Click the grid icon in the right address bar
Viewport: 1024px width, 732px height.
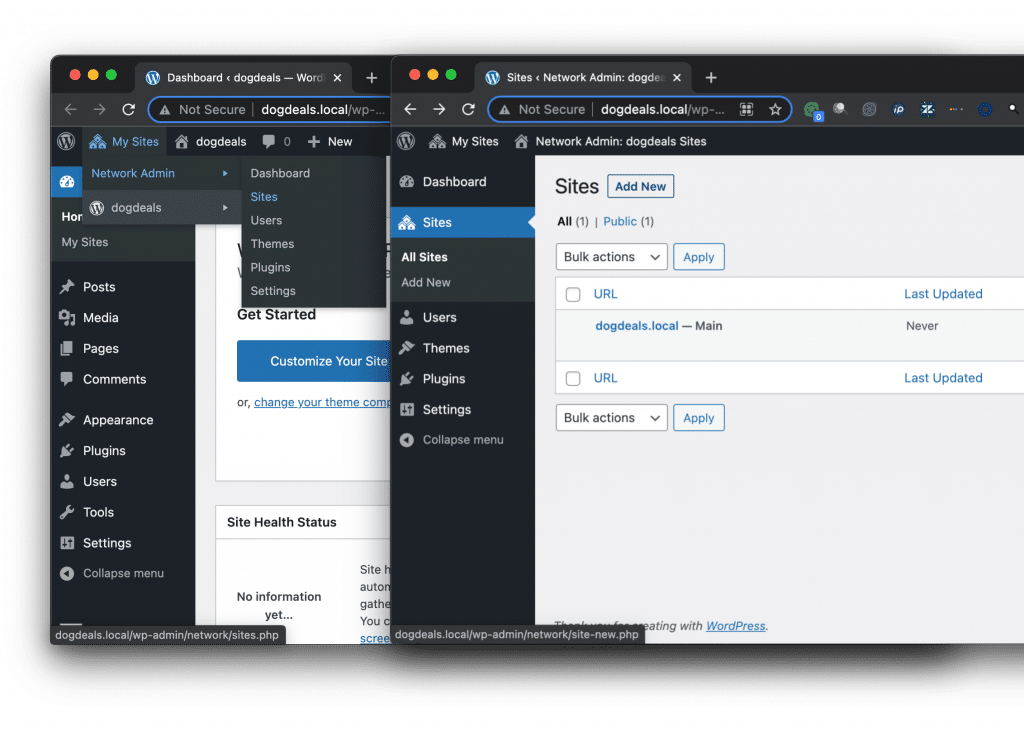click(746, 110)
